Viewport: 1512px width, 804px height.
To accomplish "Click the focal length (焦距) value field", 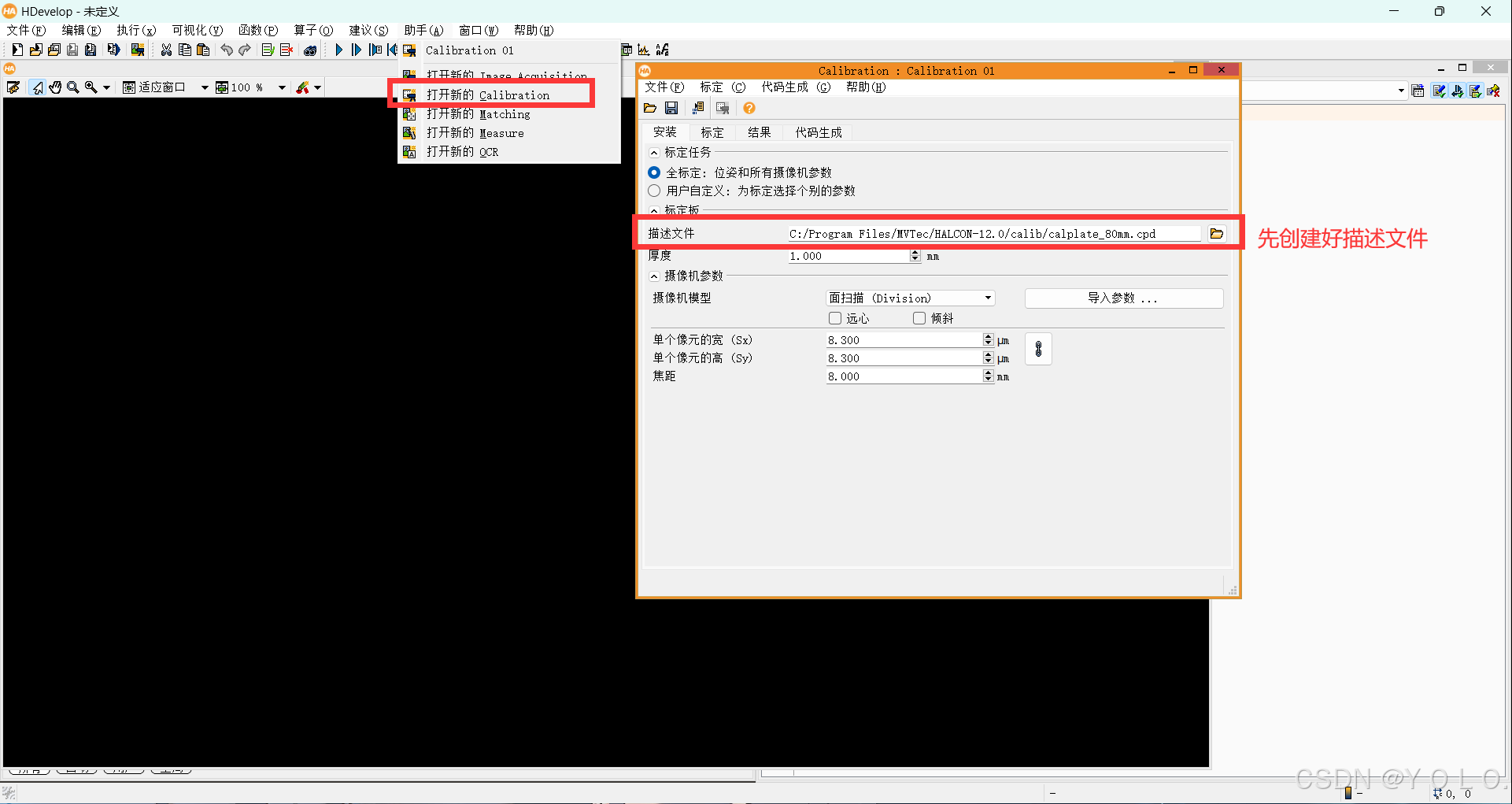I will (904, 376).
